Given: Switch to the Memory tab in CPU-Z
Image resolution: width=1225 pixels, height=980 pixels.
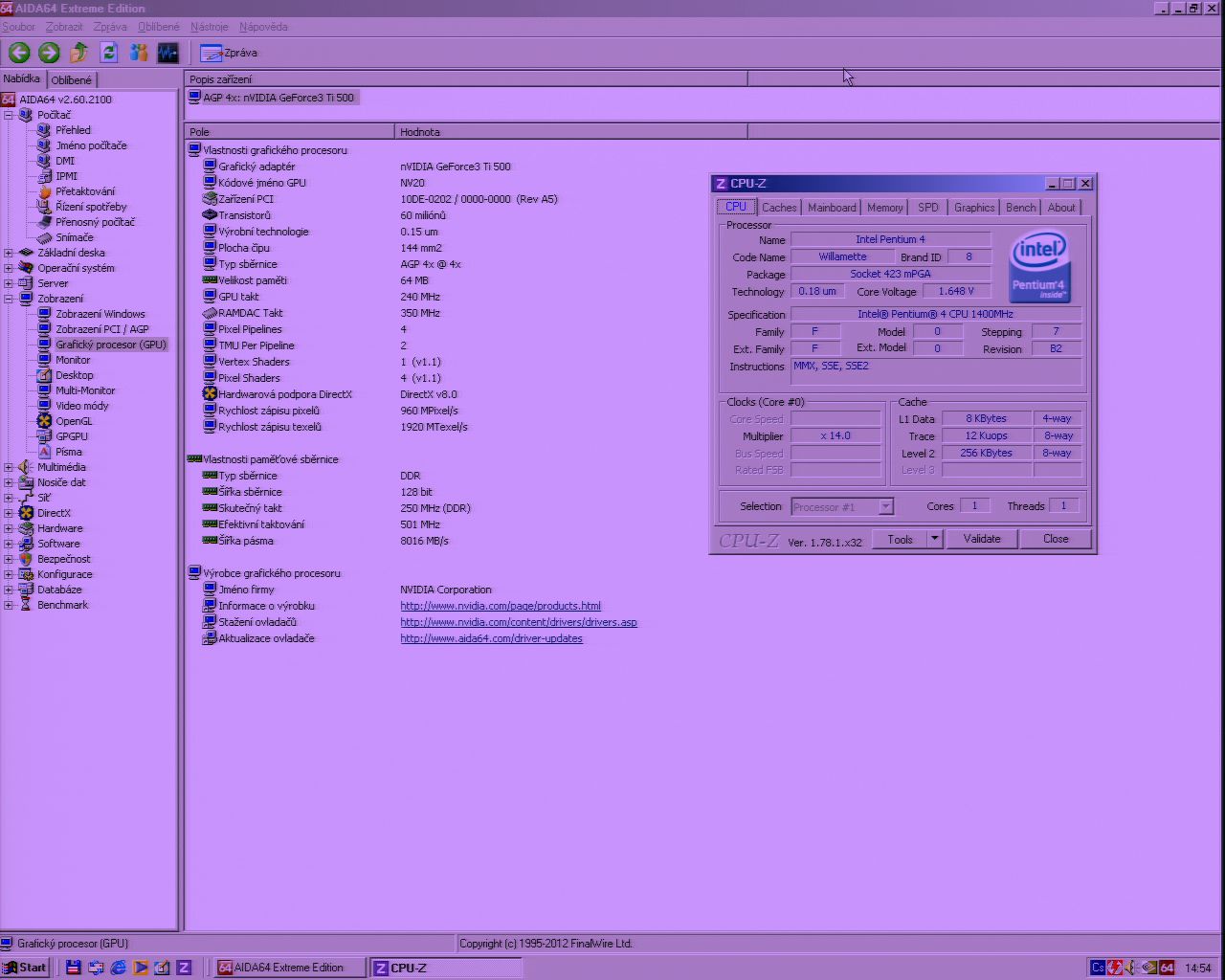Looking at the screenshot, I should point(885,208).
